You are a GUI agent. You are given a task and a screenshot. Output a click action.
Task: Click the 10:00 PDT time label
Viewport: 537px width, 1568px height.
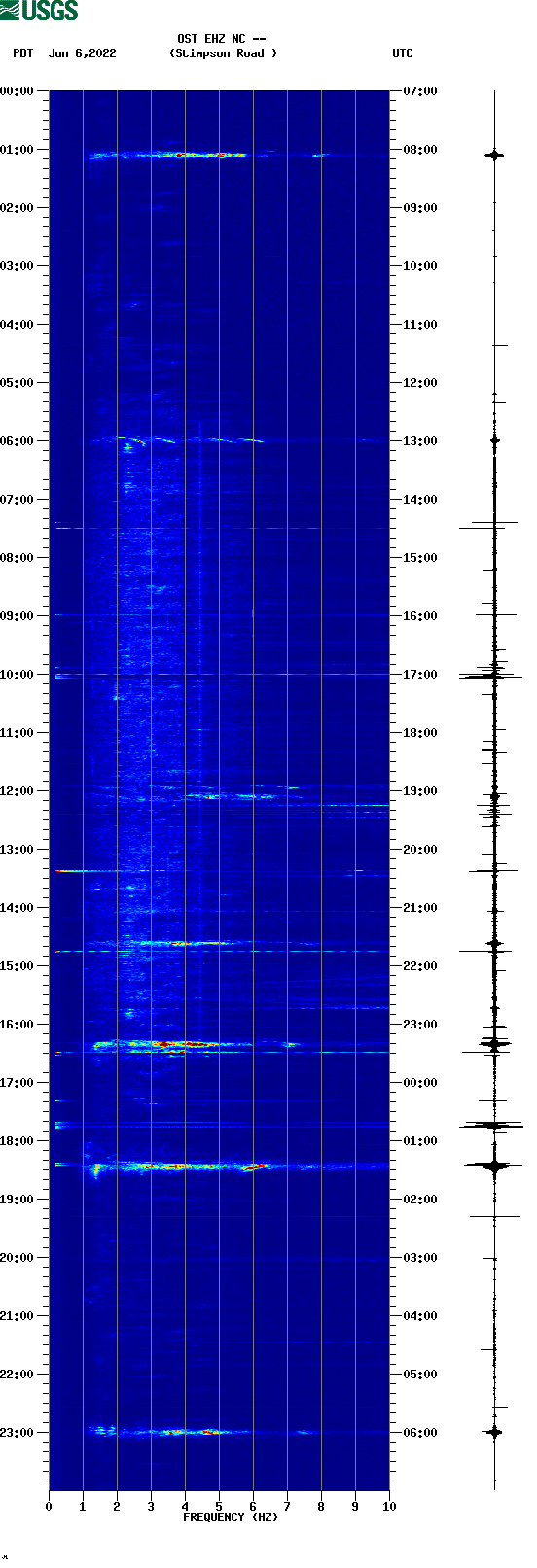click(18, 675)
